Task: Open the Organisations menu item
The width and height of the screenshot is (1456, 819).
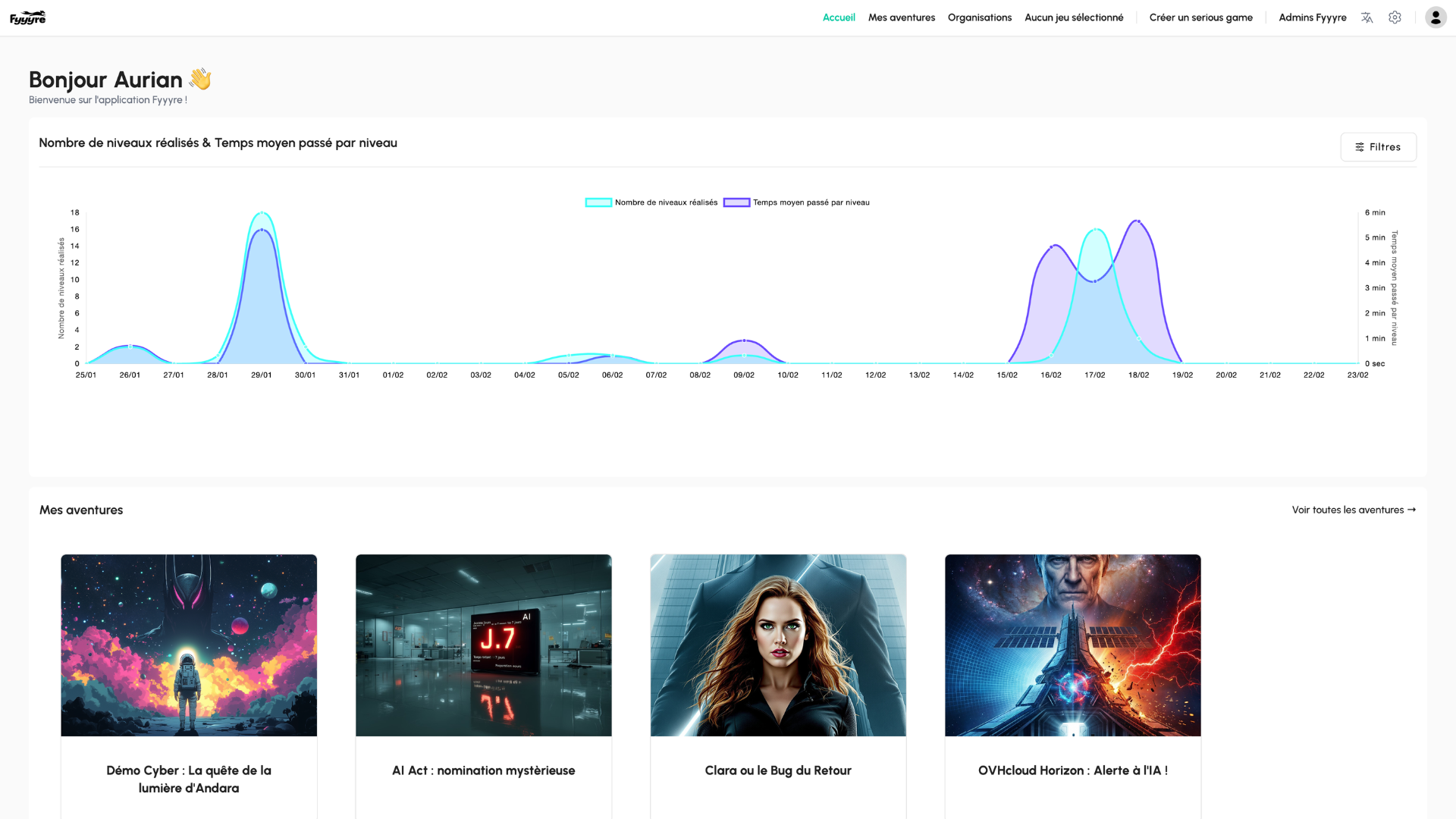Action: (979, 17)
